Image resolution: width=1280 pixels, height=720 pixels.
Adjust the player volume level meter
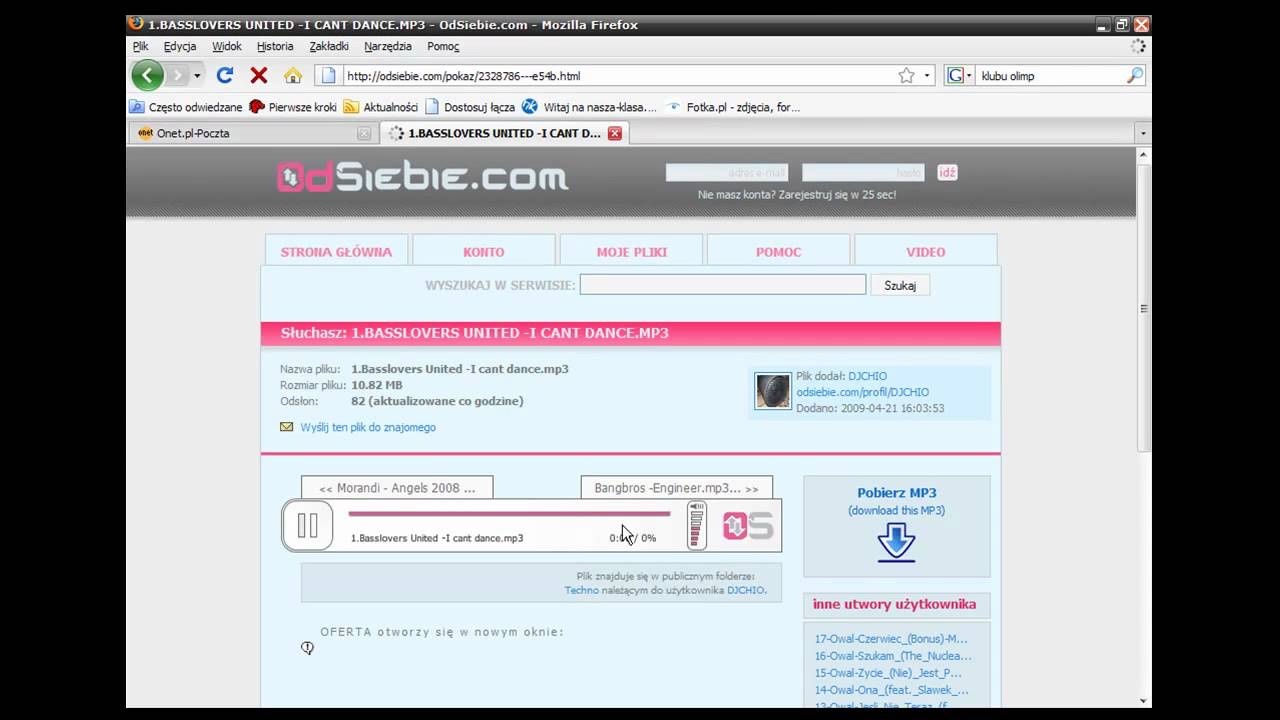tap(696, 526)
